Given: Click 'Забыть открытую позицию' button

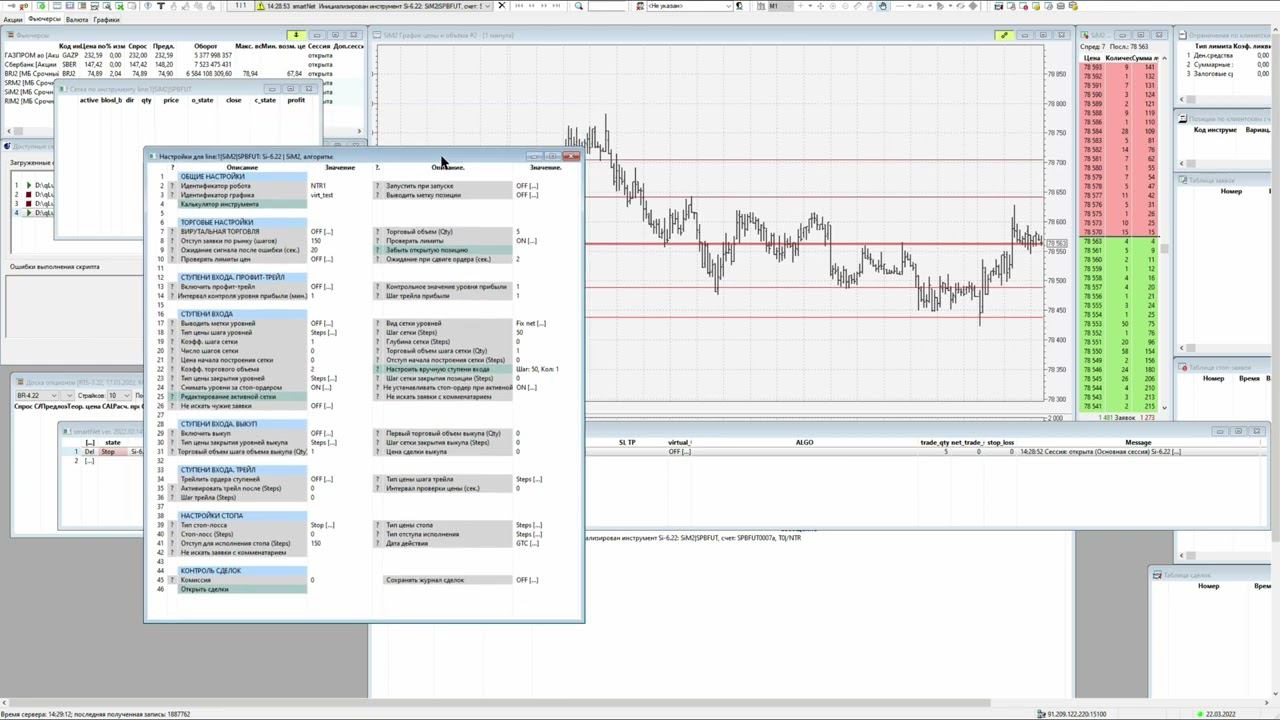Looking at the screenshot, I should pyautogui.click(x=447, y=250).
